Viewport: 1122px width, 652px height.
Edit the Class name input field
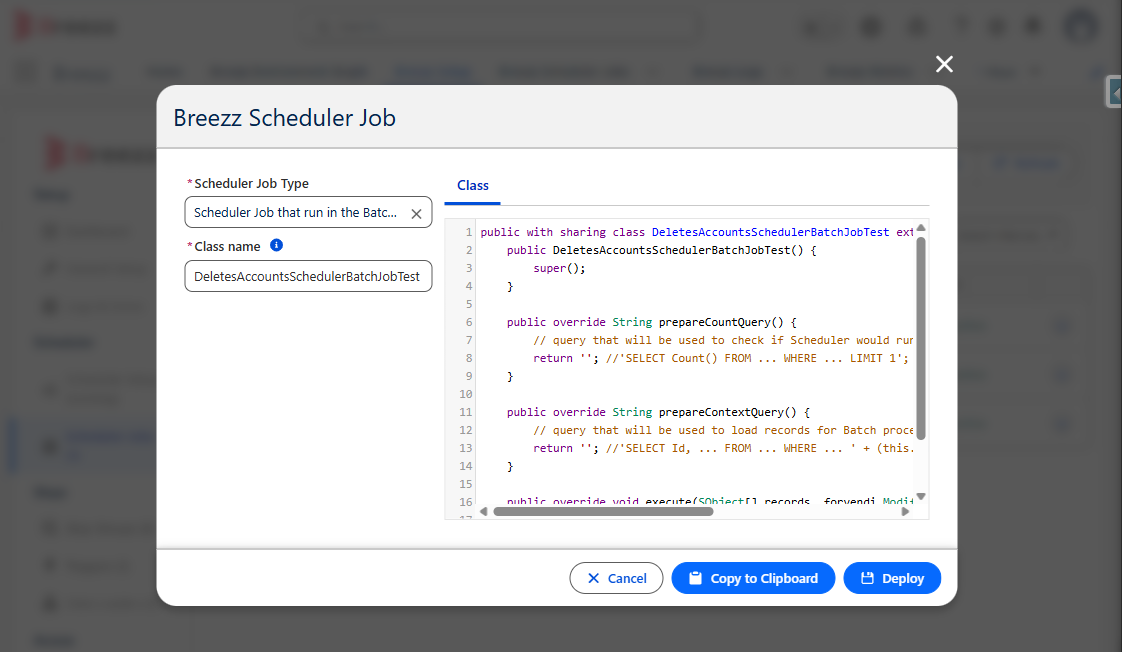pyautogui.click(x=308, y=276)
